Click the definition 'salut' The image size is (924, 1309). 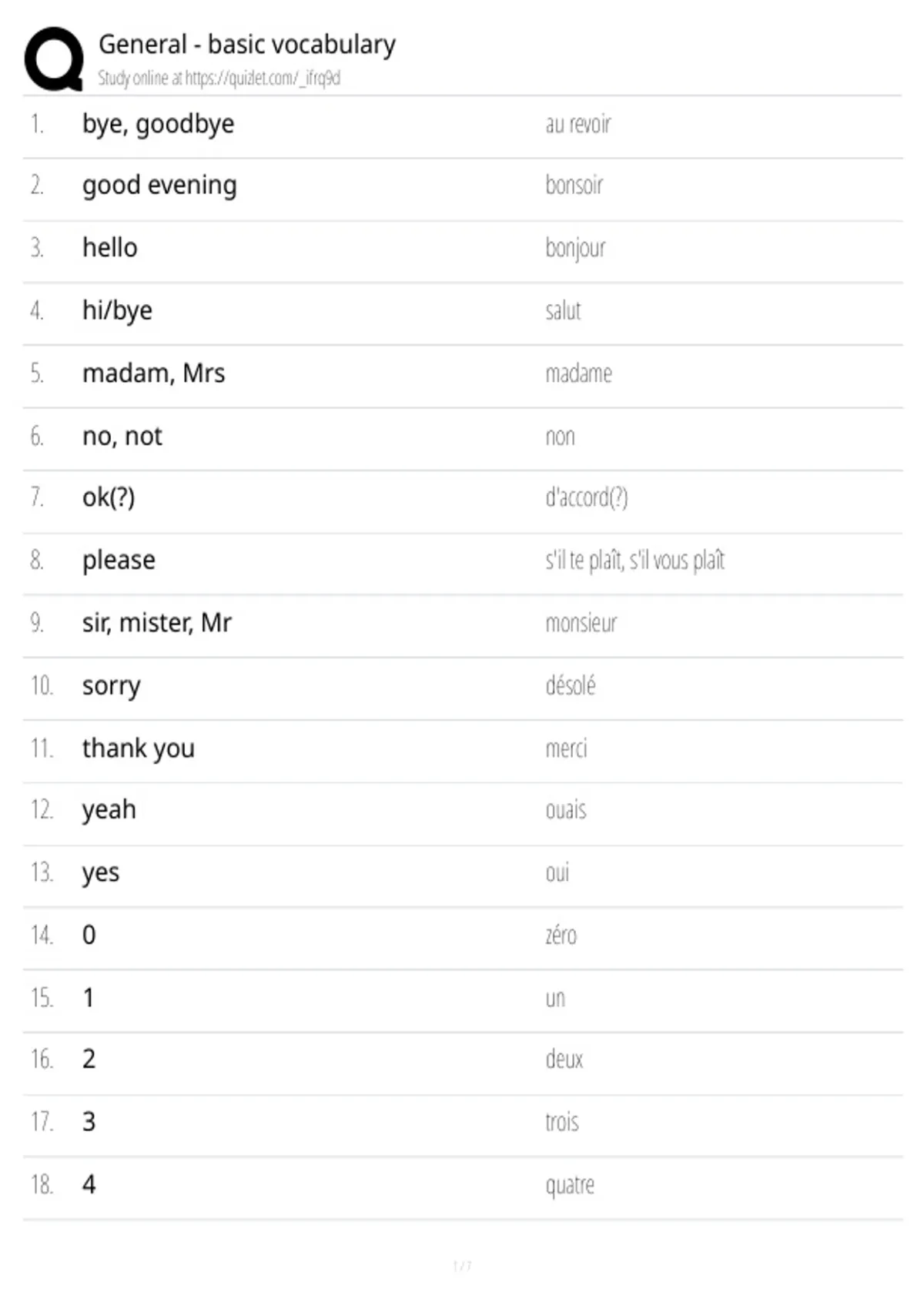(x=563, y=310)
